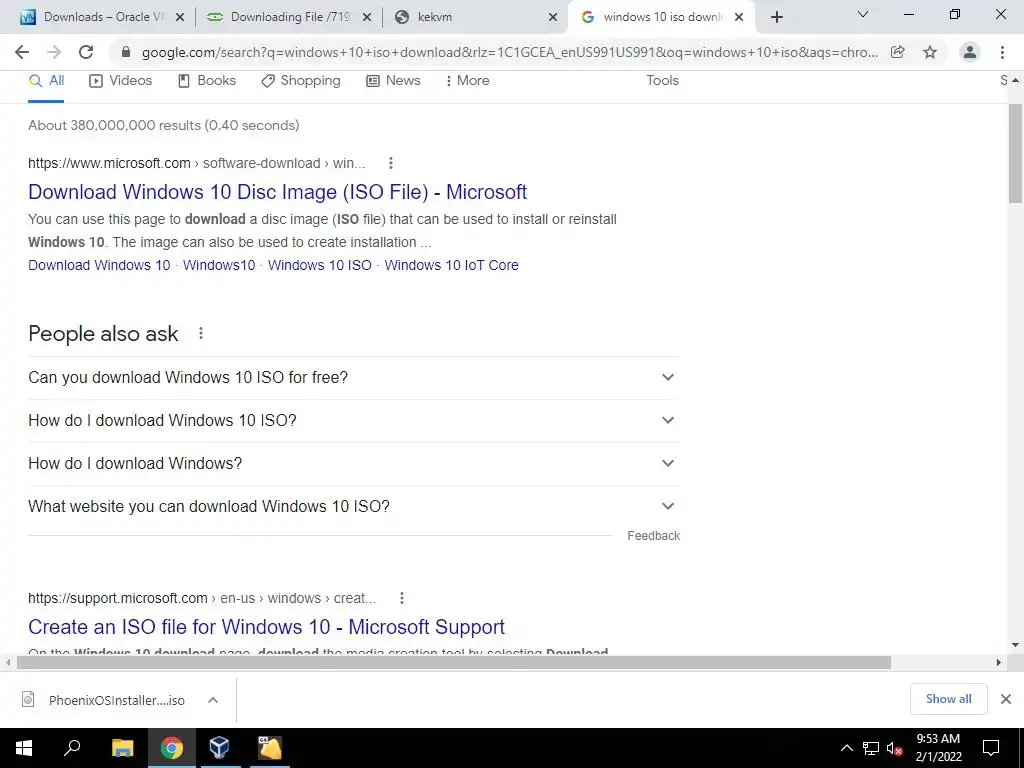Open download options chevron for PhoenixOSInstaller

(x=213, y=700)
